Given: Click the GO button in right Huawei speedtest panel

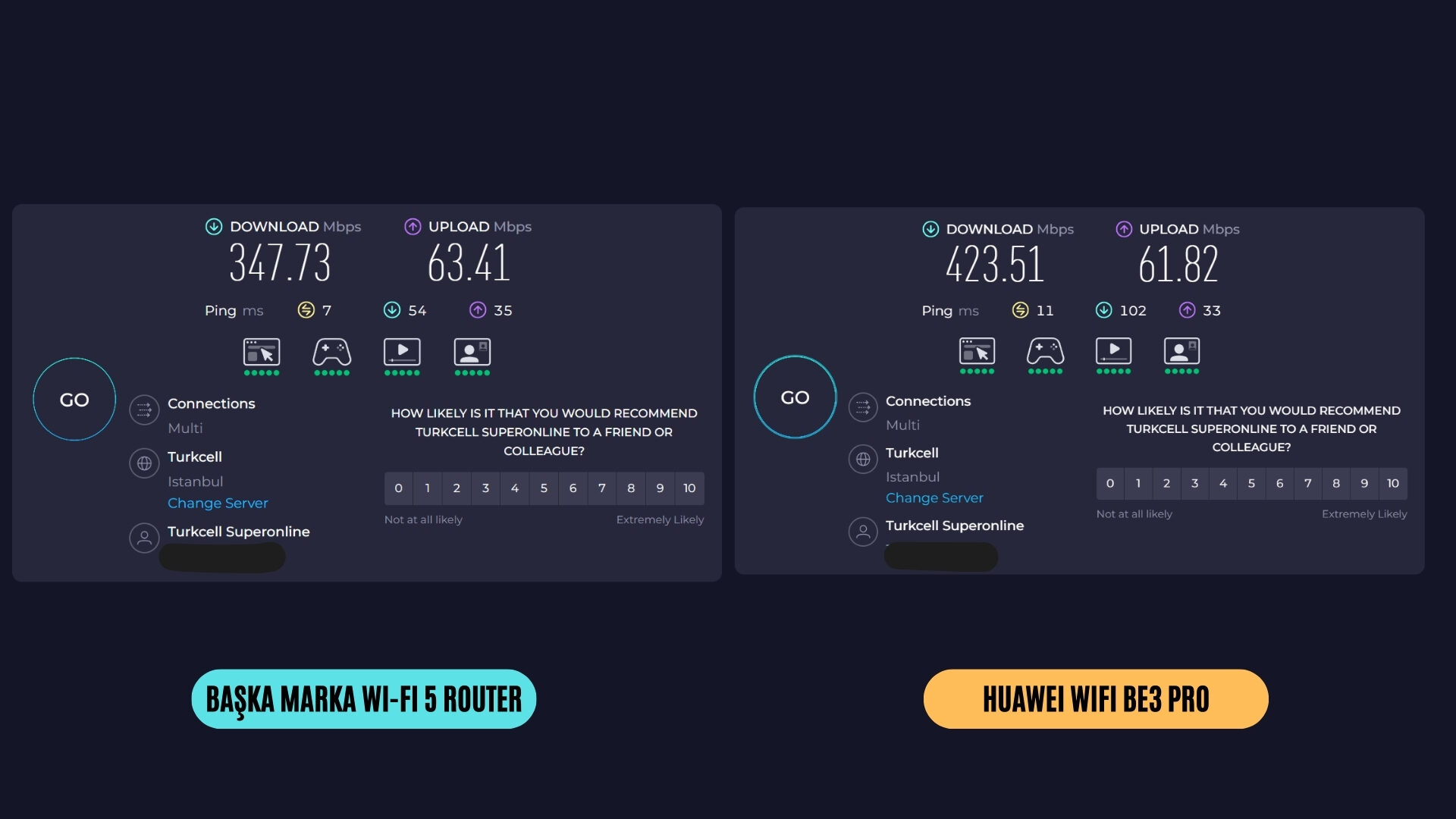Looking at the screenshot, I should pyautogui.click(x=795, y=397).
